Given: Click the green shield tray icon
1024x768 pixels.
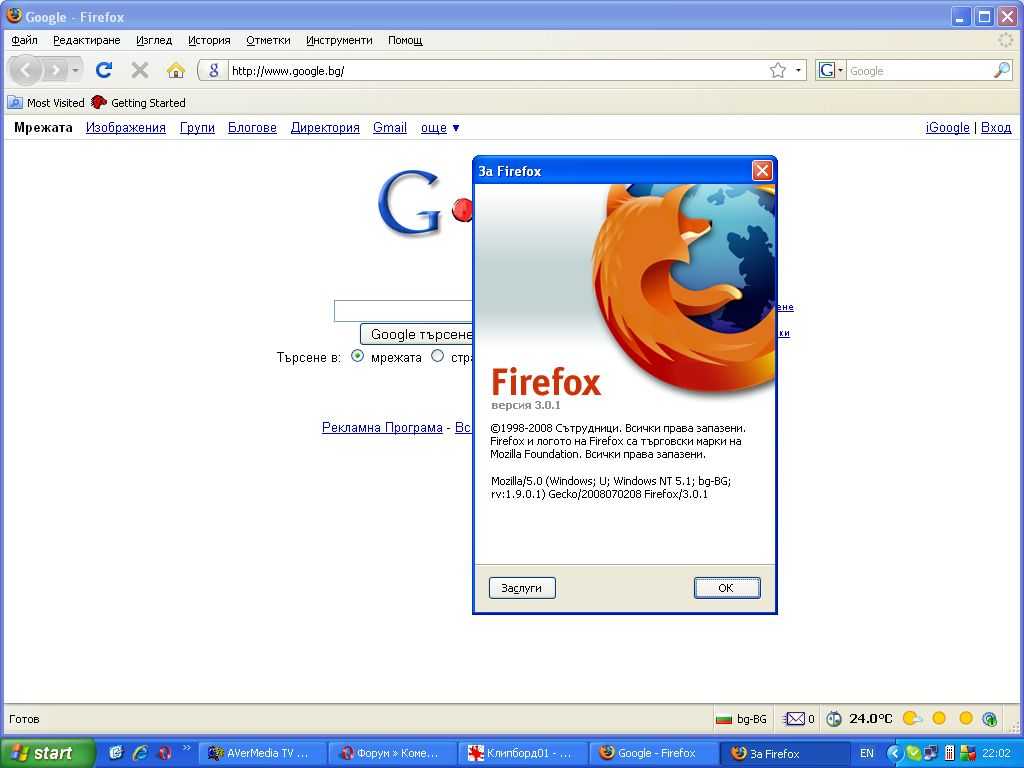Looking at the screenshot, I should (913, 753).
